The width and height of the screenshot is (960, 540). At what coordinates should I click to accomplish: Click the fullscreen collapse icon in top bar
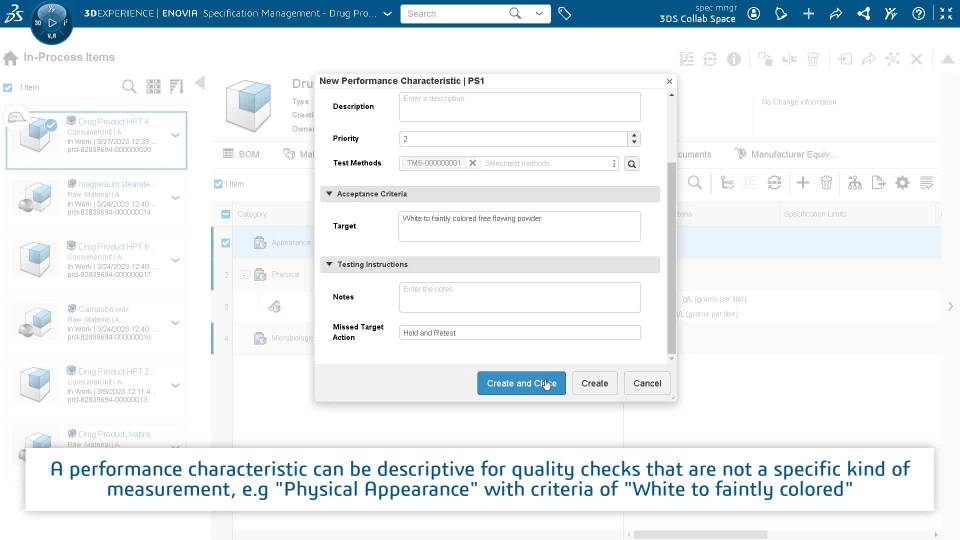pos(946,13)
